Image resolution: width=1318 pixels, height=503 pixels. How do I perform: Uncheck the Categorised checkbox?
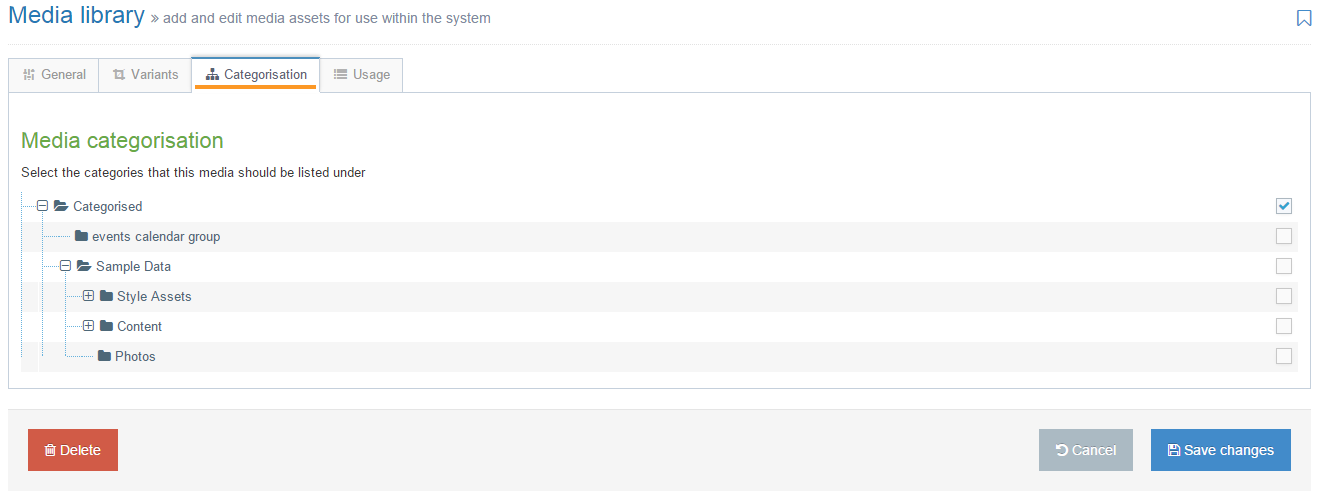pos(1284,206)
